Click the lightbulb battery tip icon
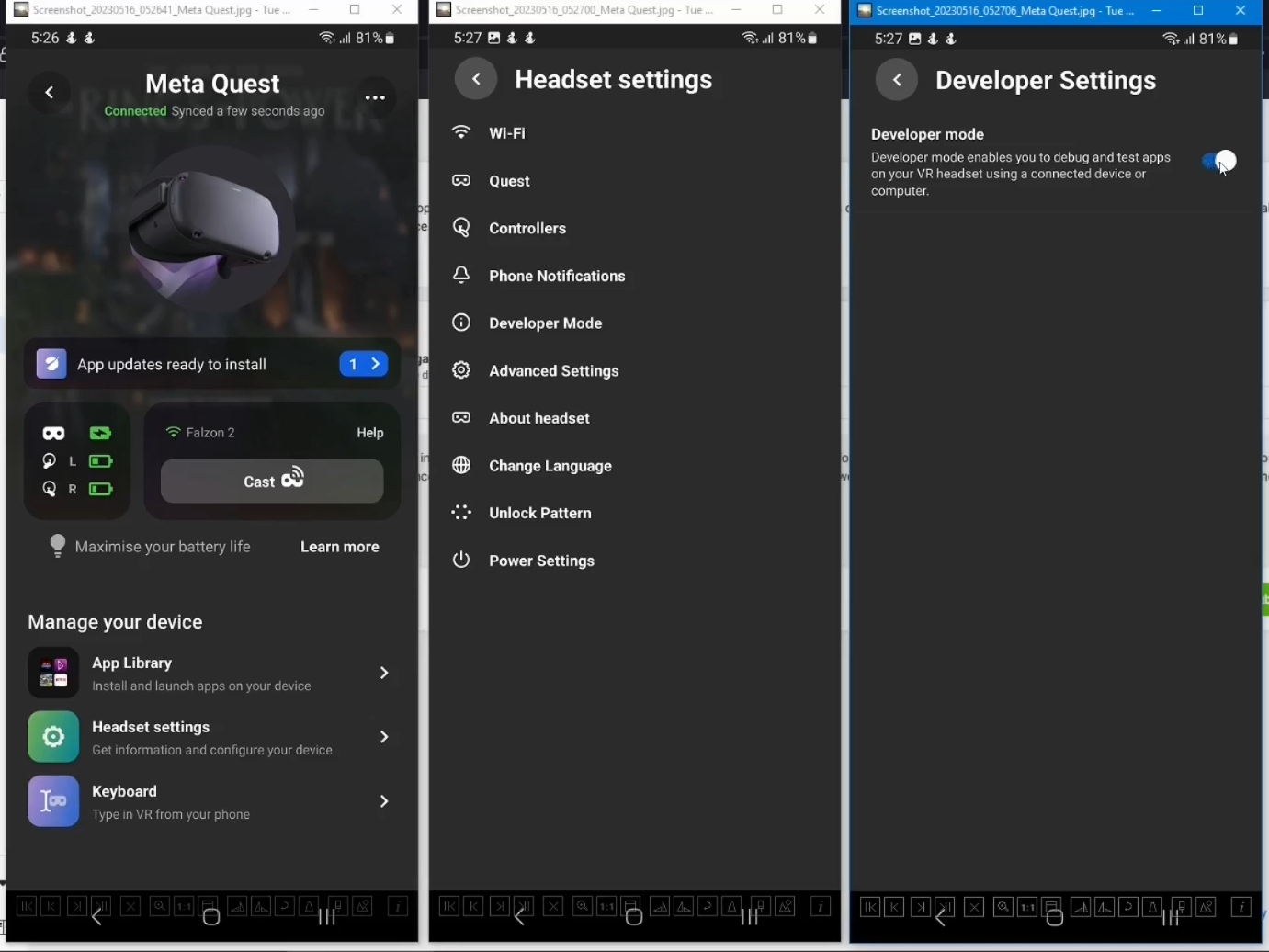Viewport: 1269px width, 952px height. (x=58, y=546)
